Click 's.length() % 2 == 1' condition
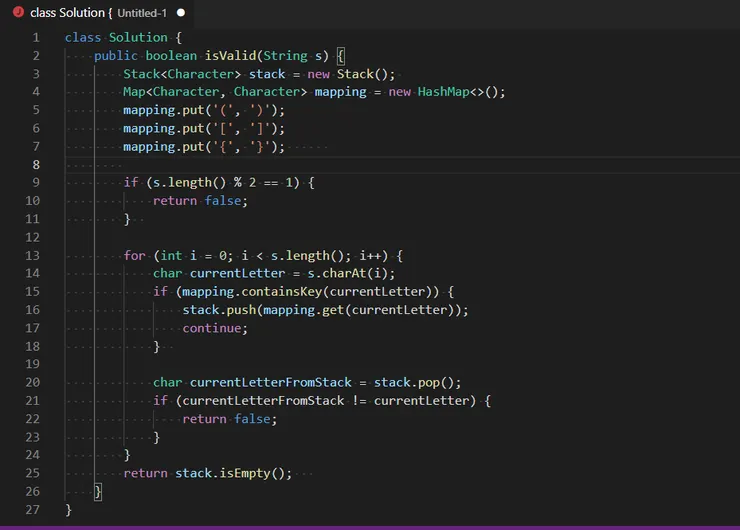 coord(222,183)
